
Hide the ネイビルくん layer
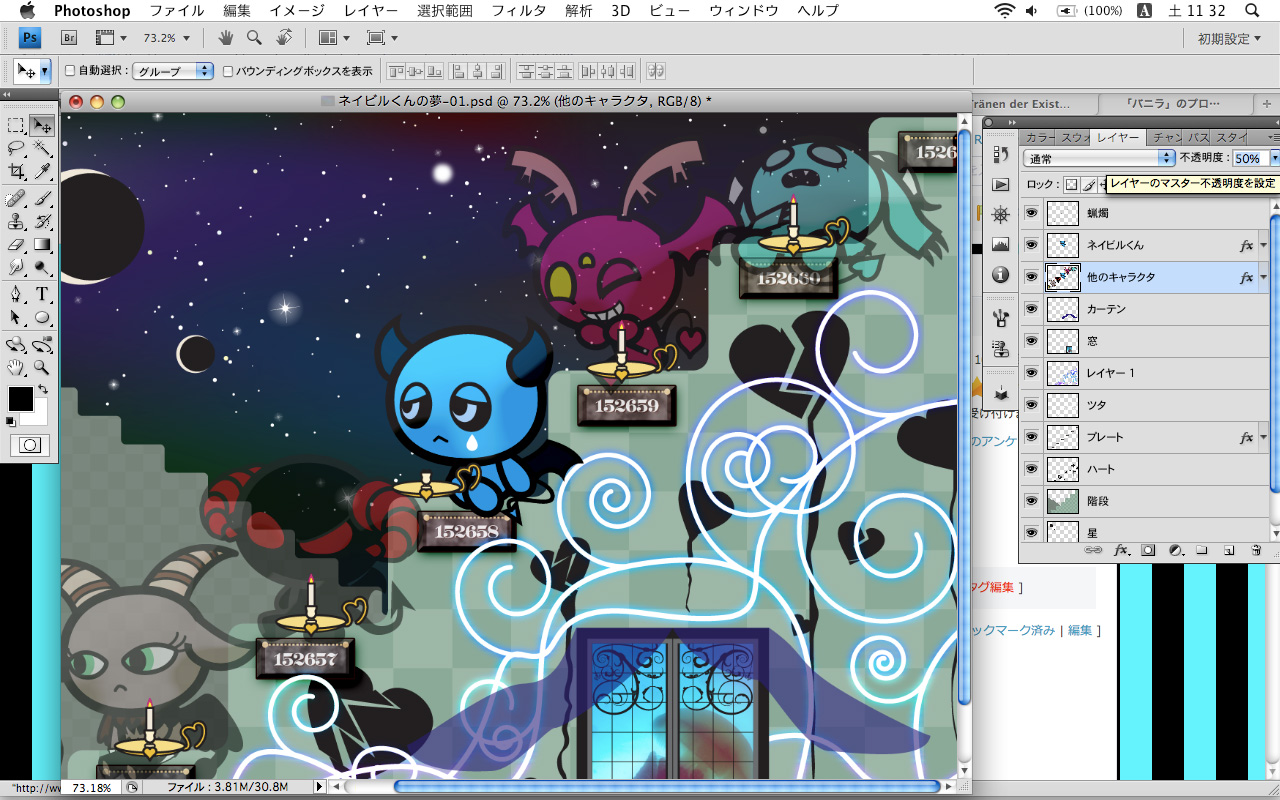point(1031,245)
